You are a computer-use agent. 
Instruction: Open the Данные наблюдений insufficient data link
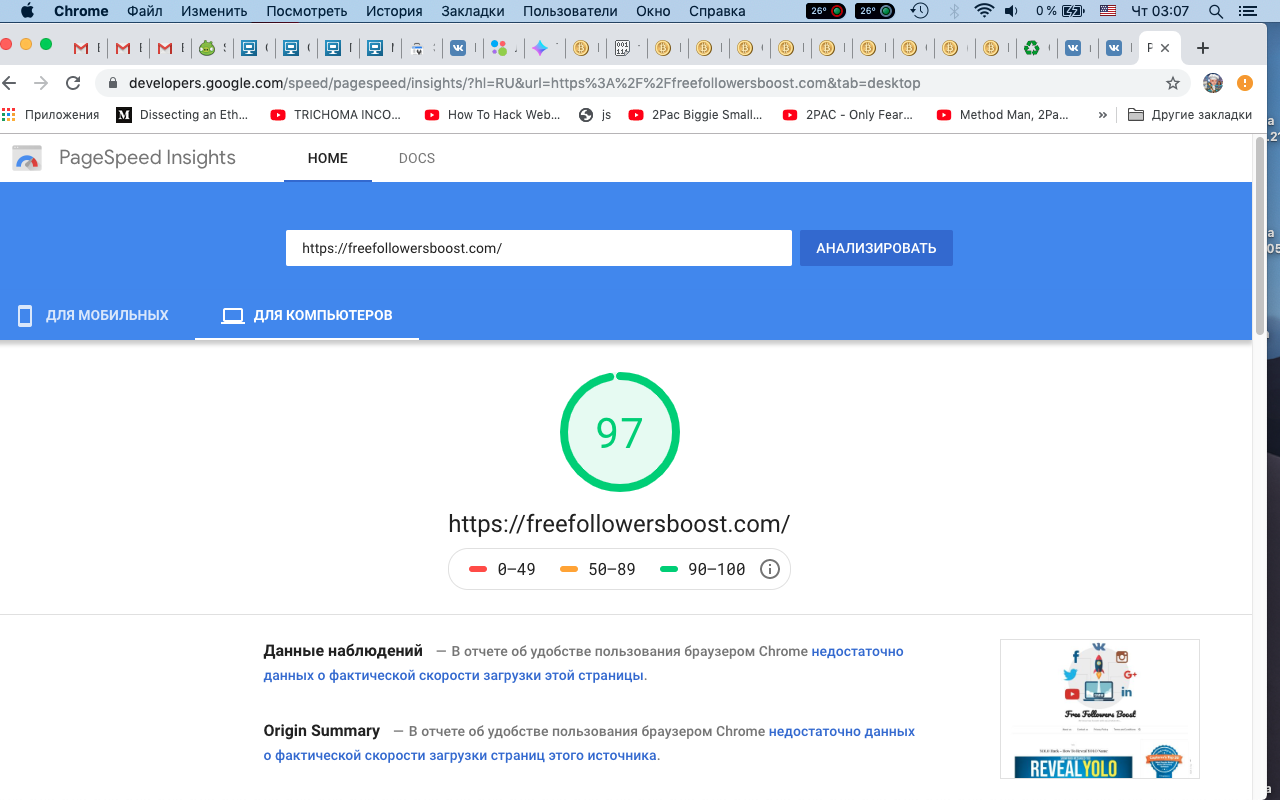tap(583, 663)
